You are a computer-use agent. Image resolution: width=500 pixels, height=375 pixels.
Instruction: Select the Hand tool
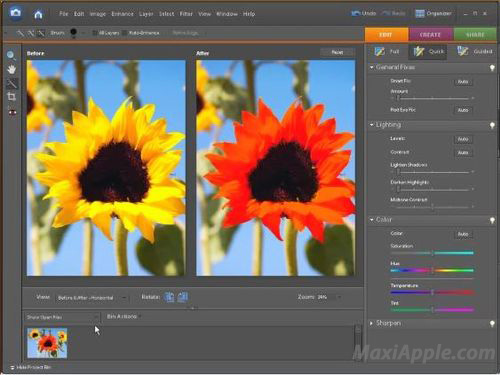[x=12, y=69]
